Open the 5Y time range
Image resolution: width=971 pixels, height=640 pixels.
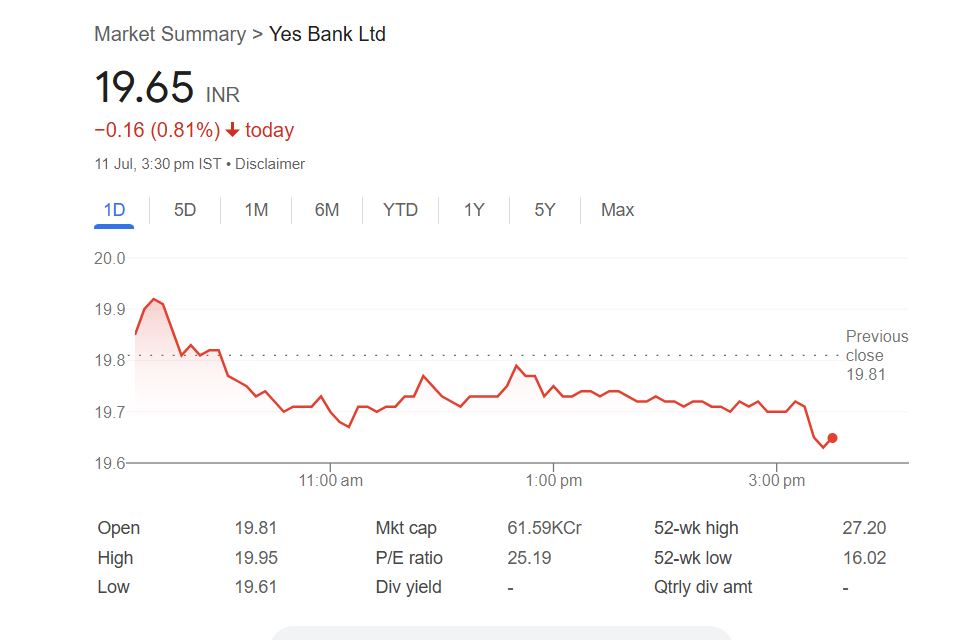(544, 210)
